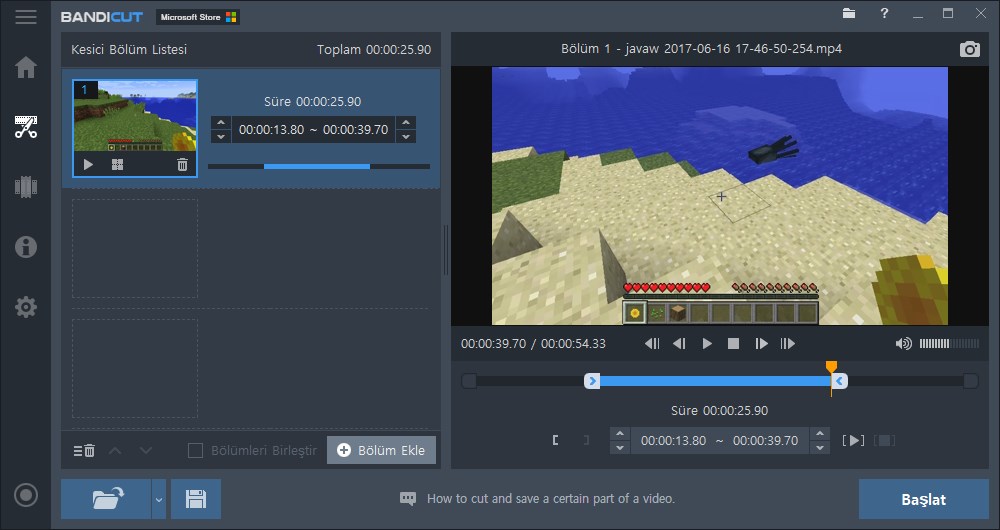The width and height of the screenshot is (1000, 530).
Task: Mute audio with speaker icon
Action: click(x=903, y=344)
